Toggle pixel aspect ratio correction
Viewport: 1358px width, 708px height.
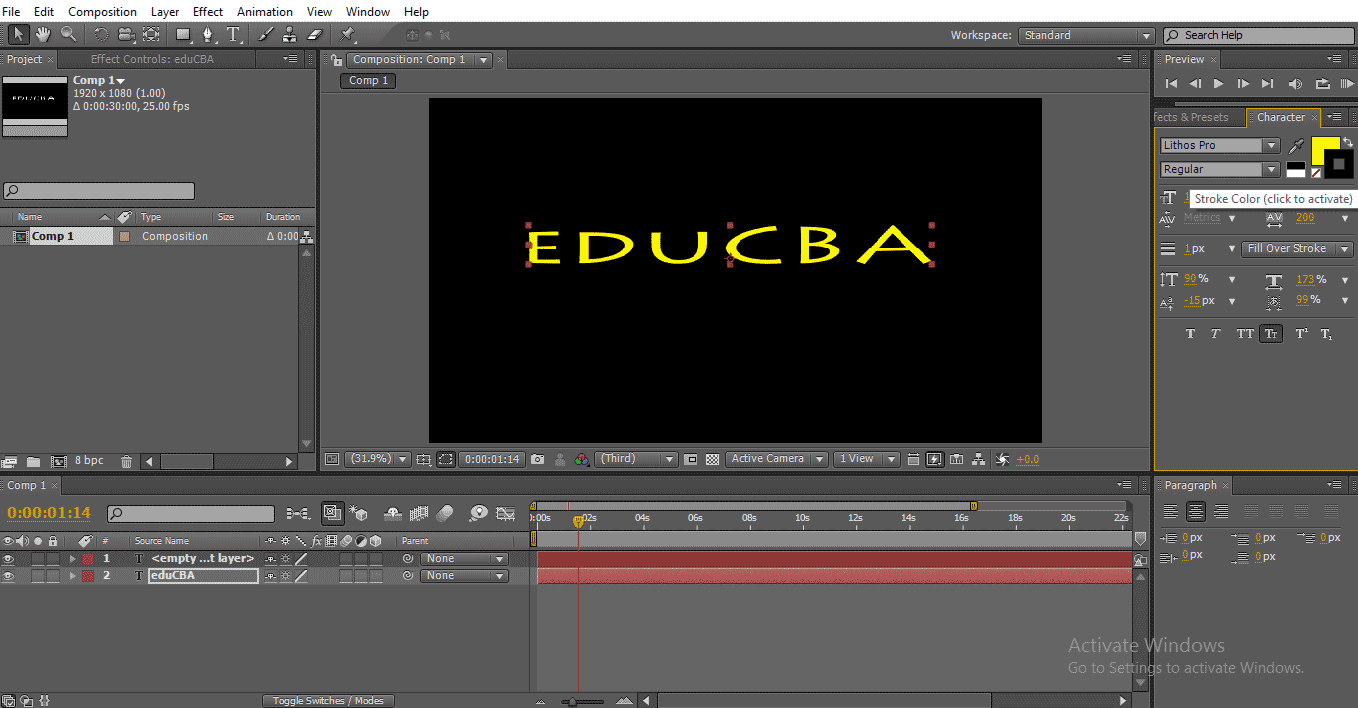click(912, 459)
